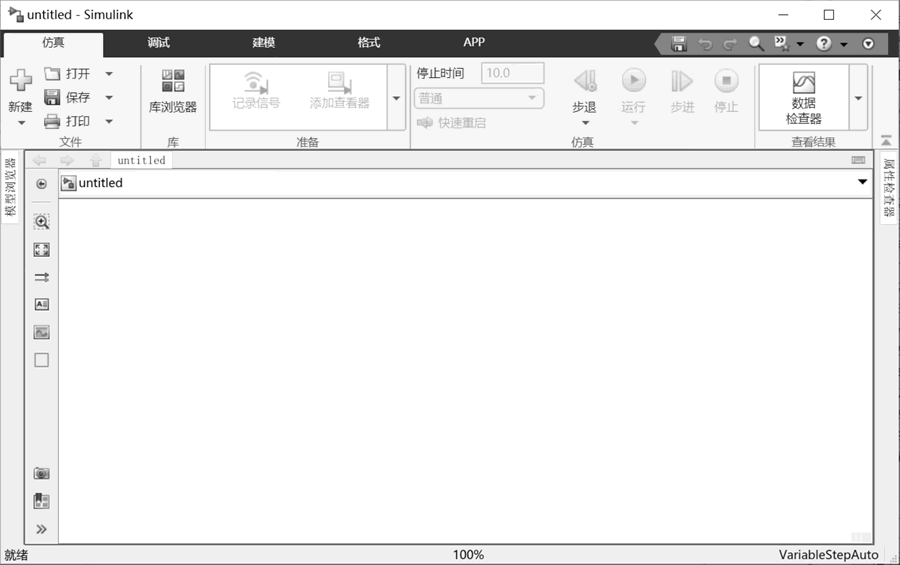Open the 库浏览器 library browser
Screen dimensions: 900x565
click(x=173, y=91)
